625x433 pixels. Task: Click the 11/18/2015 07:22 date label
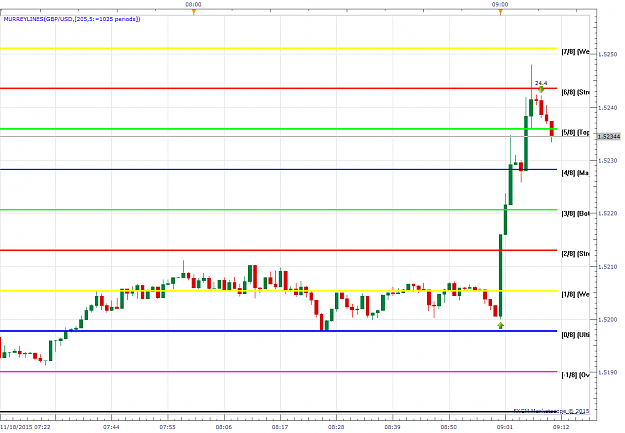click(26, 427)
